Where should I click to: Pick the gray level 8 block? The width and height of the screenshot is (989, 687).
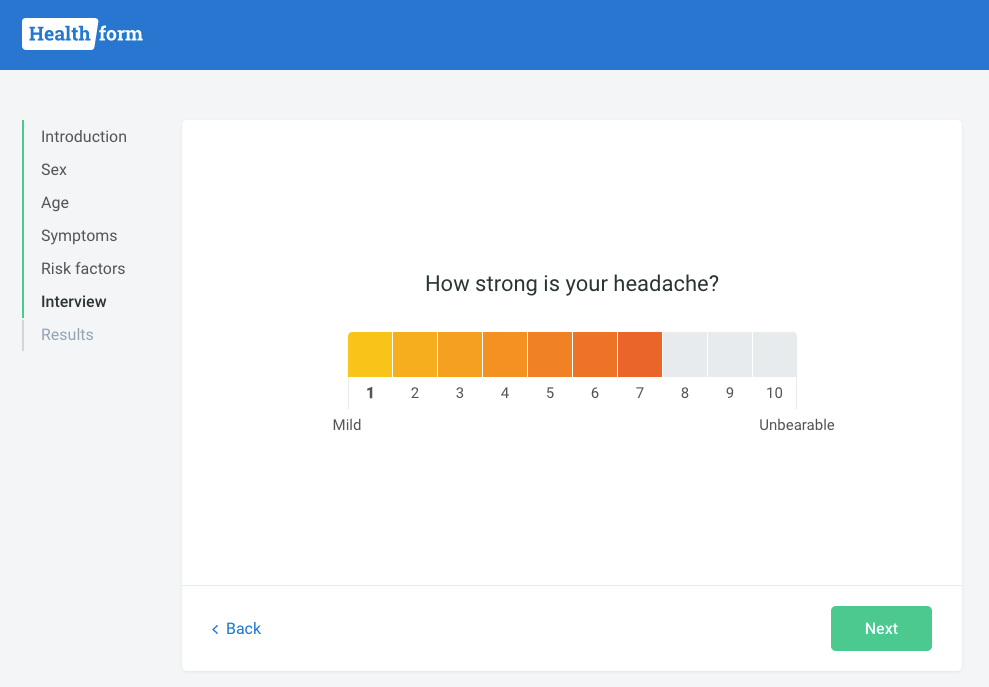point(685,355)
